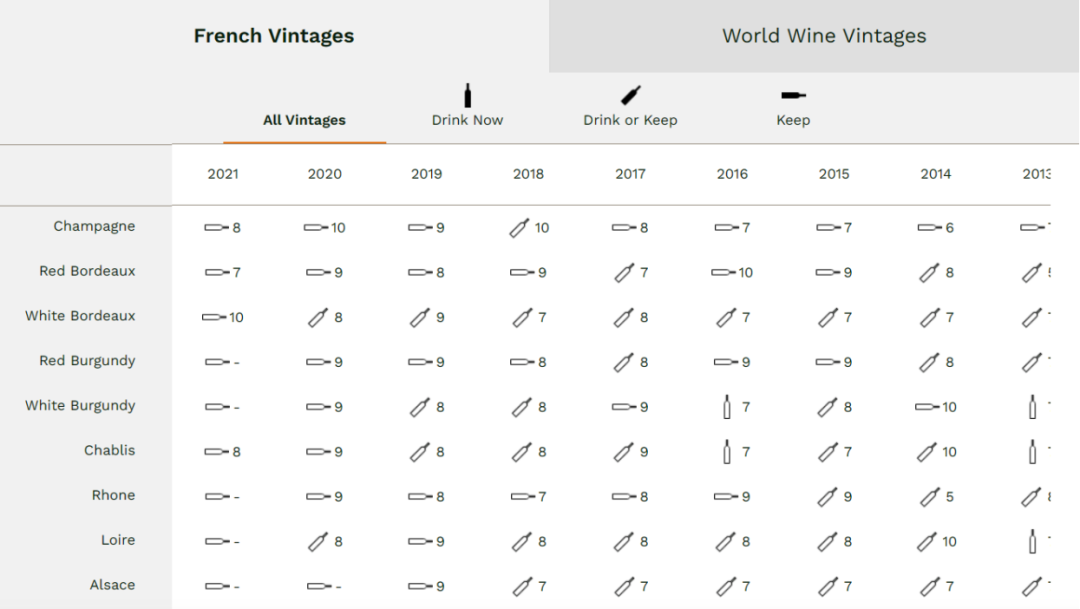Click the 2019 vintage column header
Screen dimensions: 1080x609
click(426, 174)
